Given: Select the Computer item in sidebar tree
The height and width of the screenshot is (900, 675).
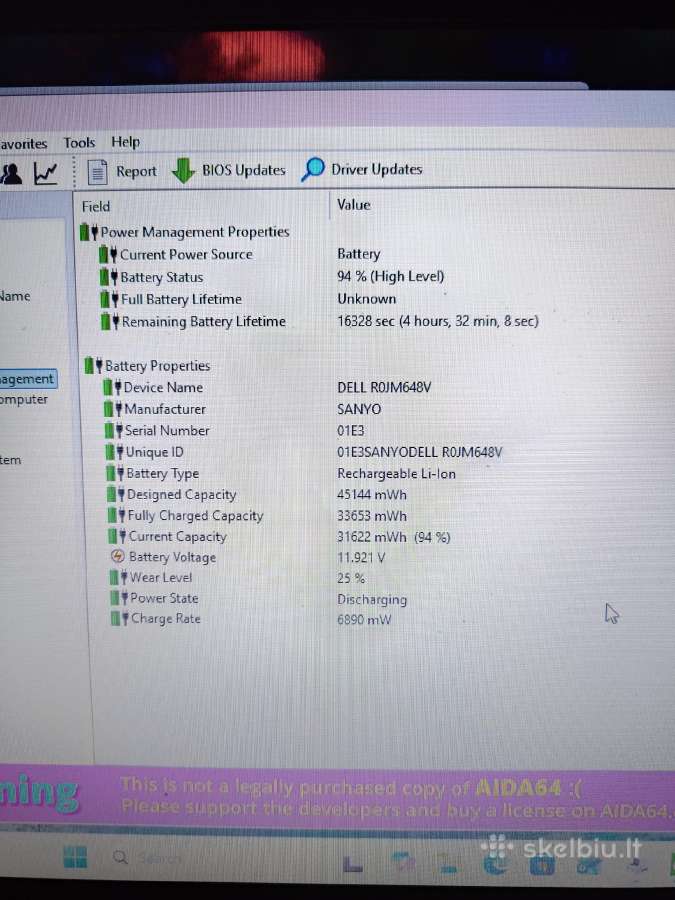Looking at the screenshot, I should pos(24,399).
